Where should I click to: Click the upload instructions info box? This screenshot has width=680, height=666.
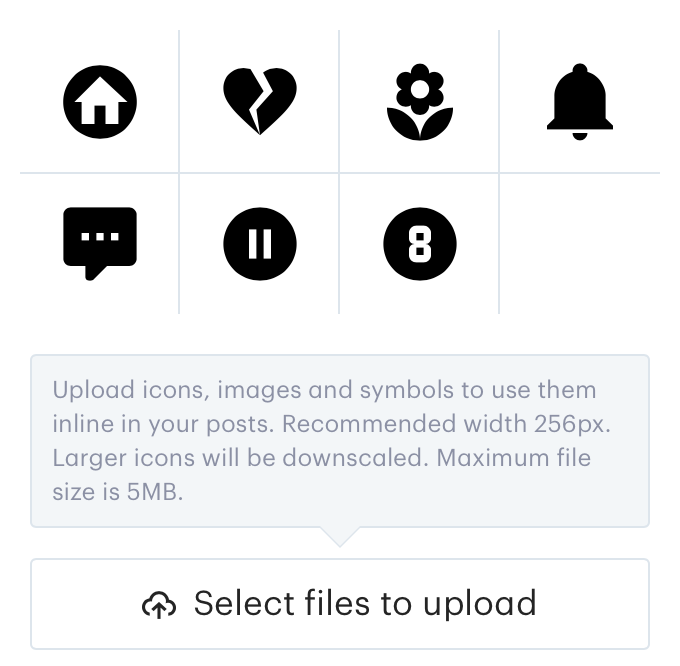[340, 441]
